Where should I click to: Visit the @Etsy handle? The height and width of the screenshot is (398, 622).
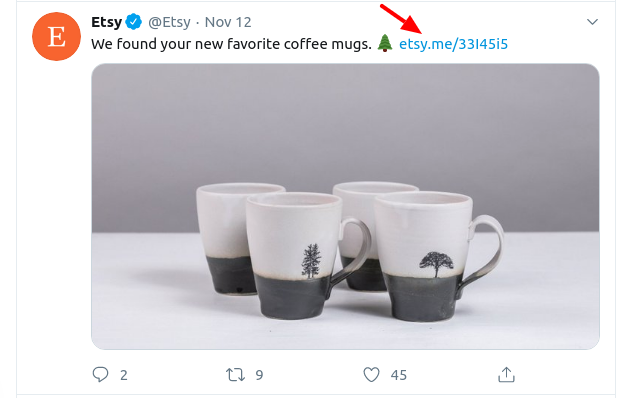click(169, 22)
